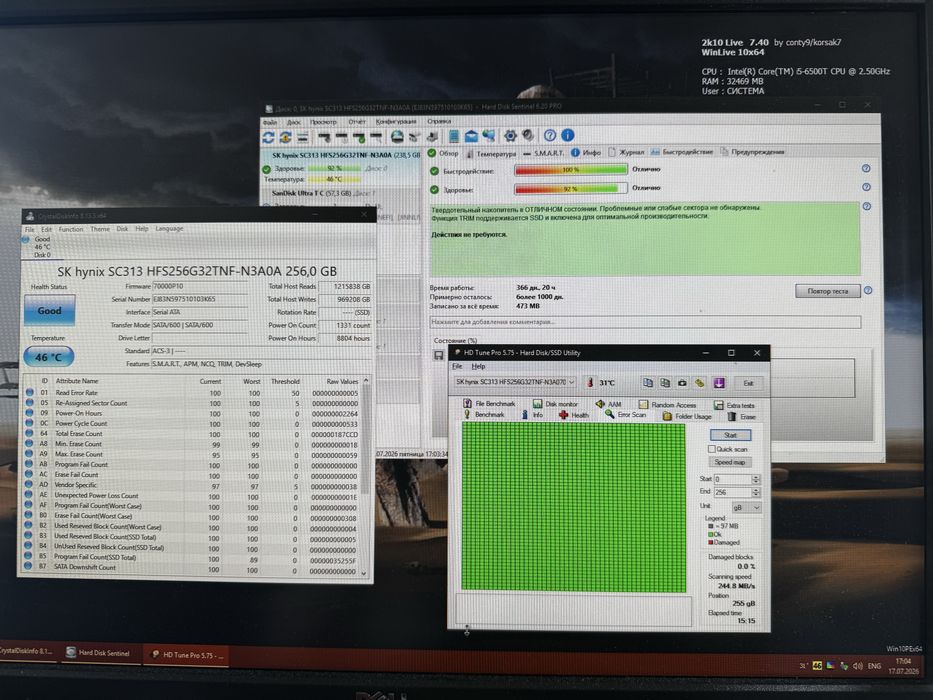This screenshot has width=933, height=700.
Task: Switch to Folder Usage tab in HD Tune
Action: click(687, 416)
